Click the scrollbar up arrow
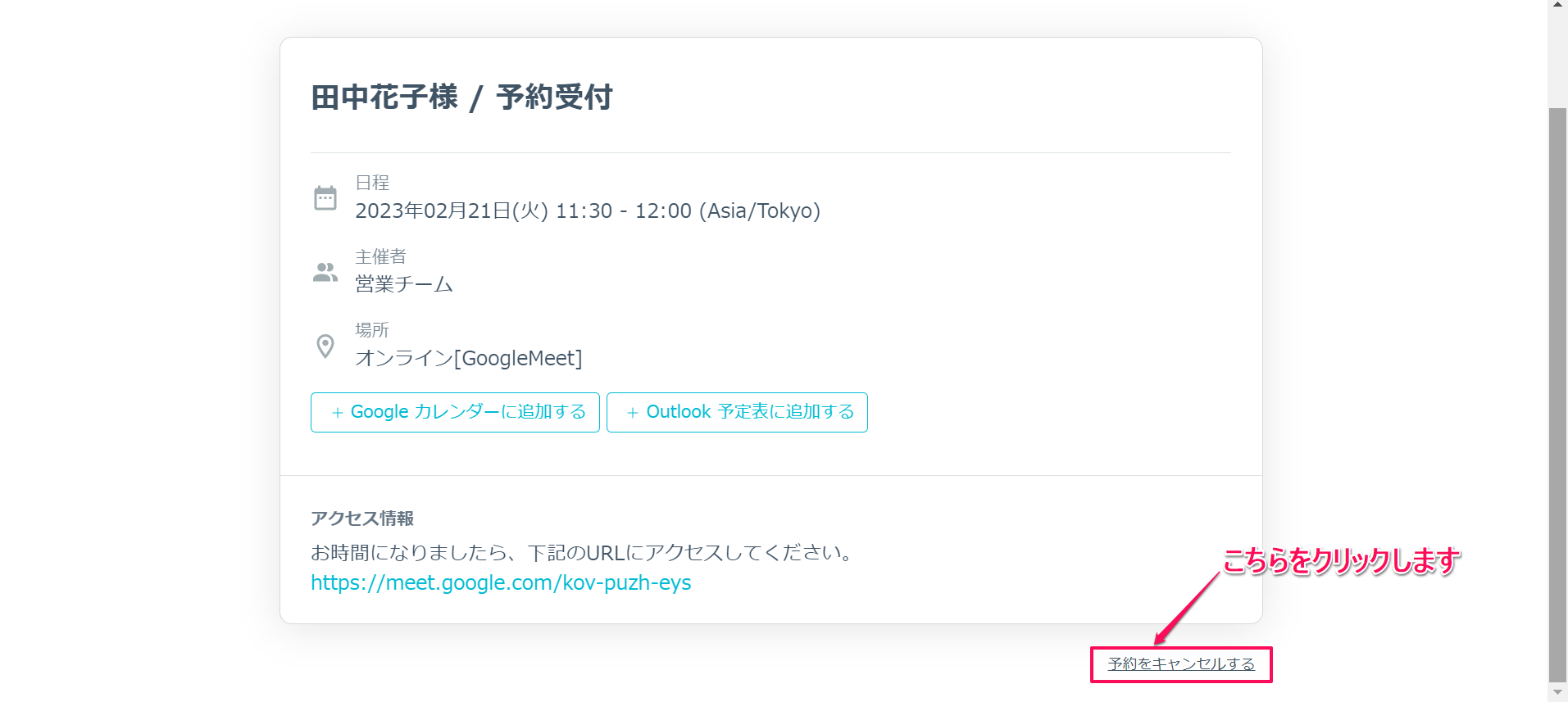This screenshot has height=702, width=1568. (1558, 6)
